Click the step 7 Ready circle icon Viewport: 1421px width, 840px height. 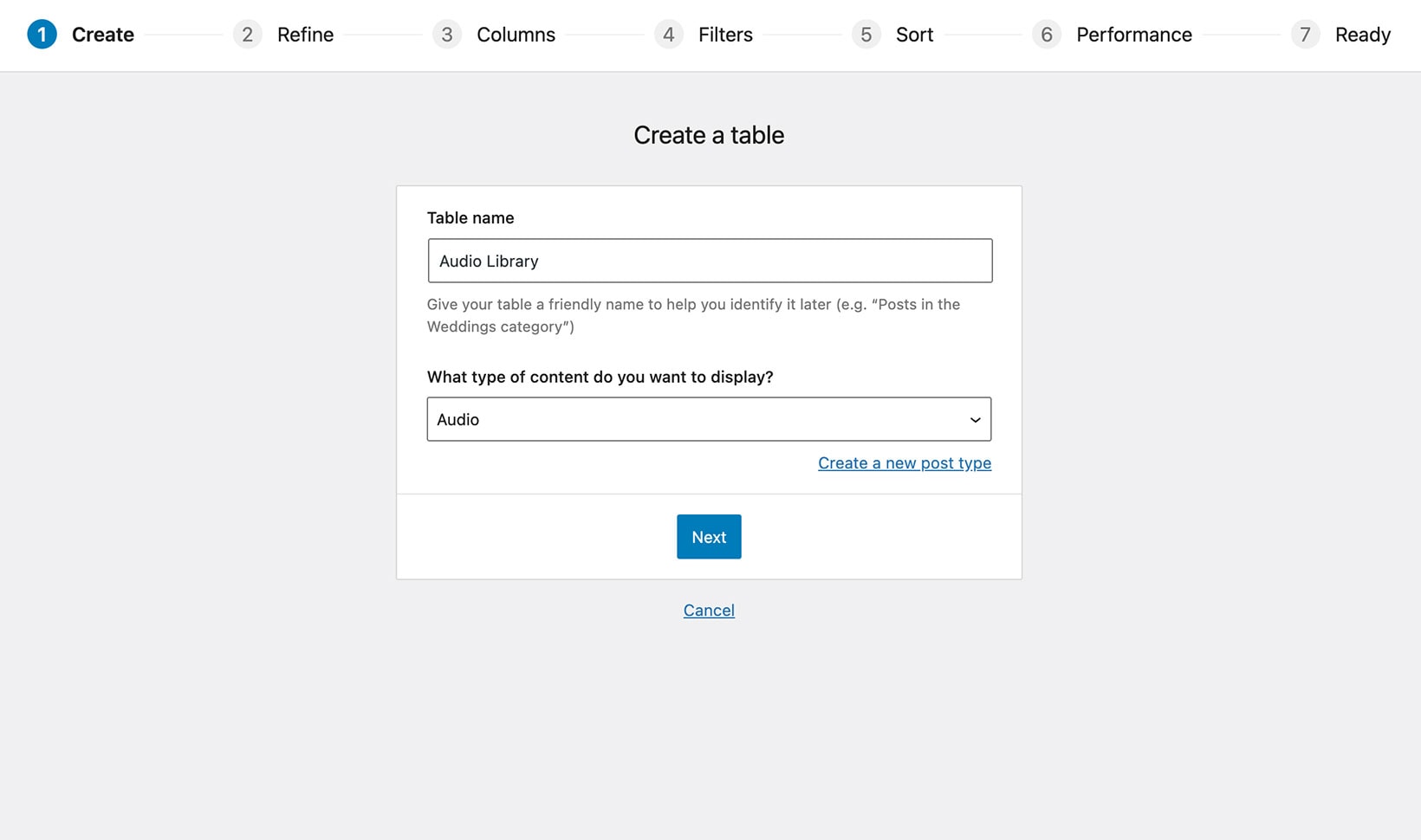[1305, 35]
